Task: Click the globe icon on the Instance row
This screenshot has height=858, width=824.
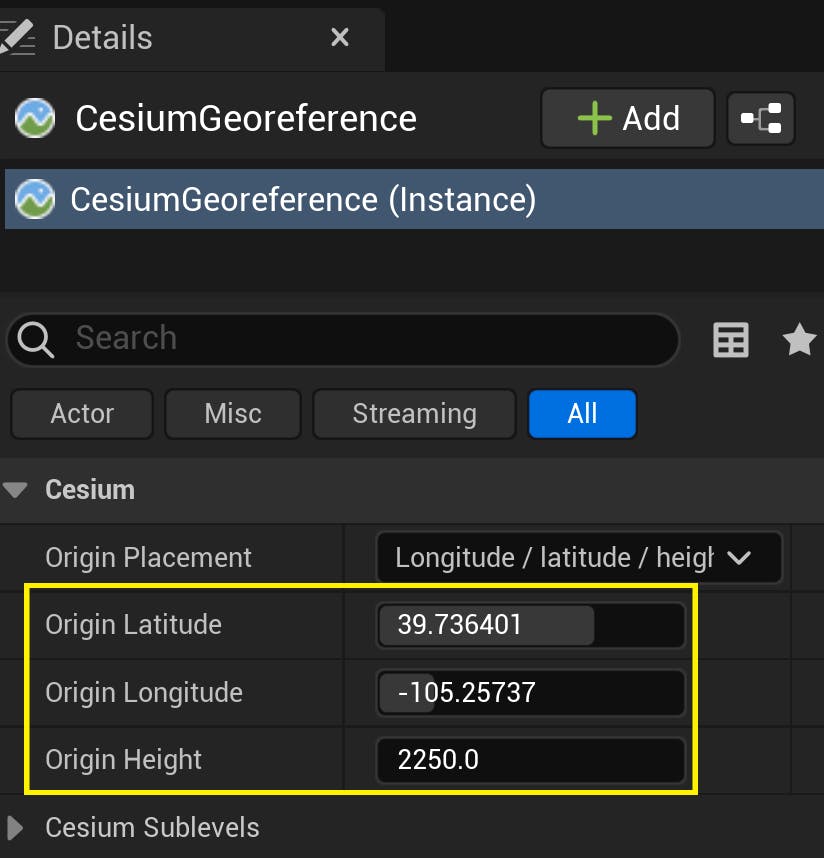Action: 34,198
